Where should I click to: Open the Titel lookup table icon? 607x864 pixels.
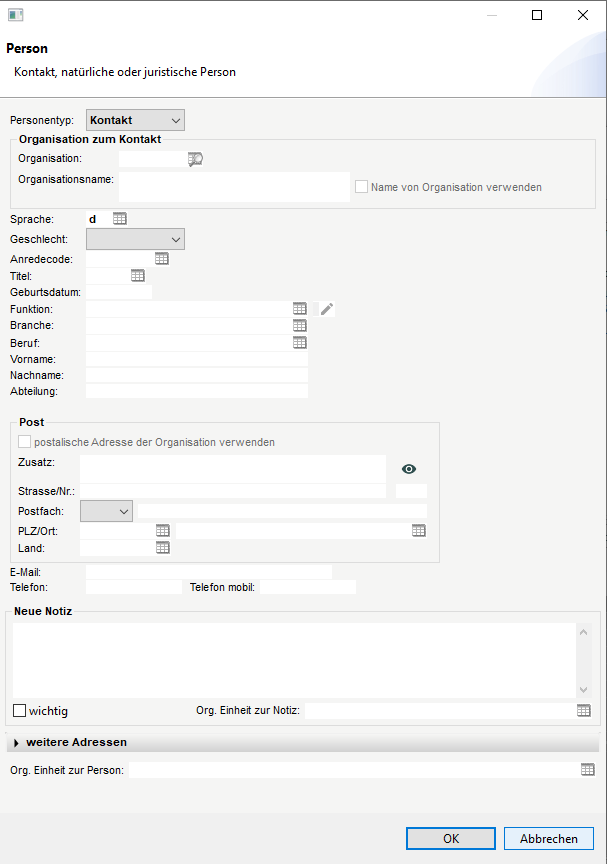[x=138, y=275]
